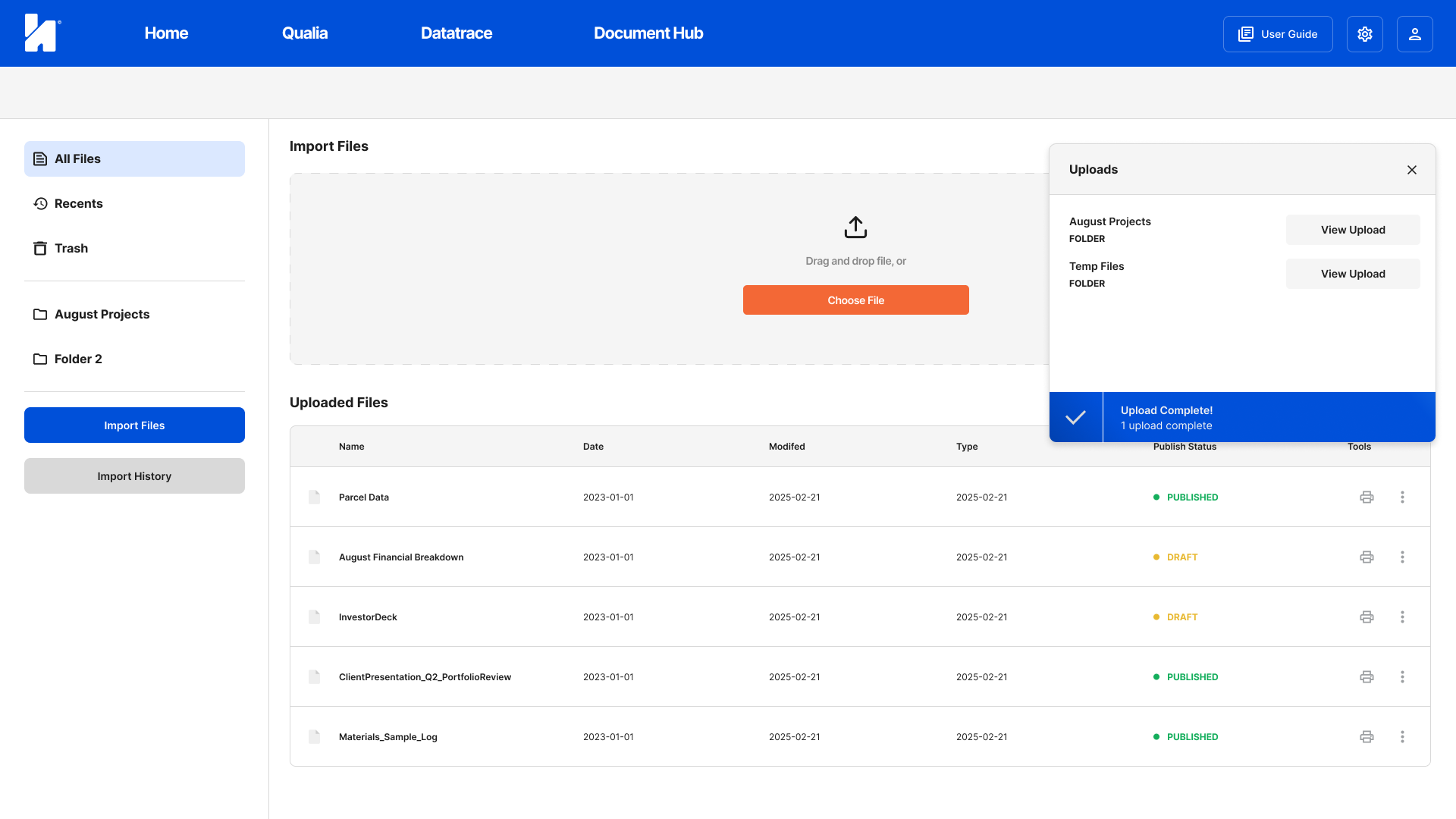Open more options for ClientPresentation_Q2_PortfolioReview
Image resolution: width=1456 pixels, height=819 pixels.
1402,677
